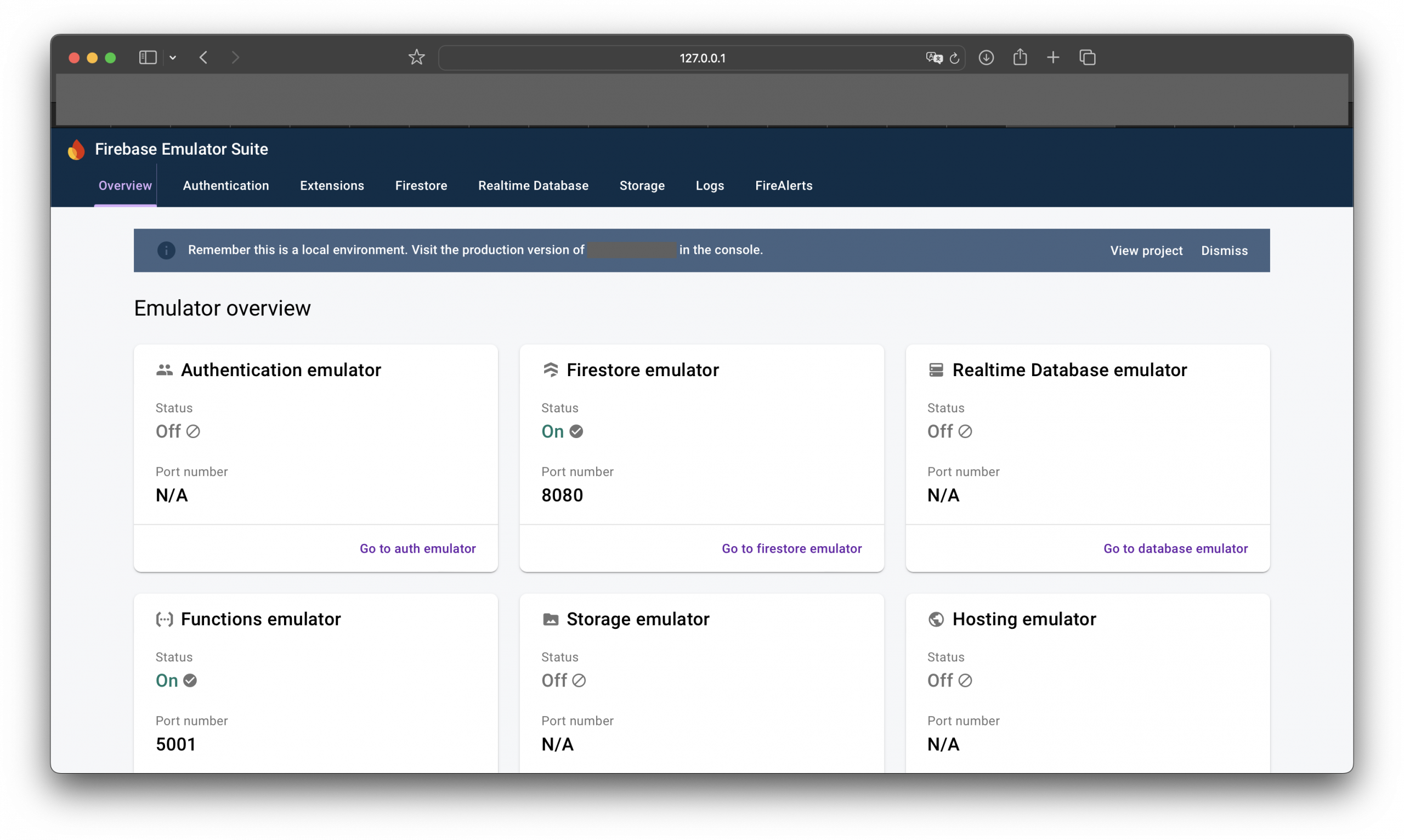Show tab overview icon
This screenshot has width=1404, height=840.
coord(1088,58)
